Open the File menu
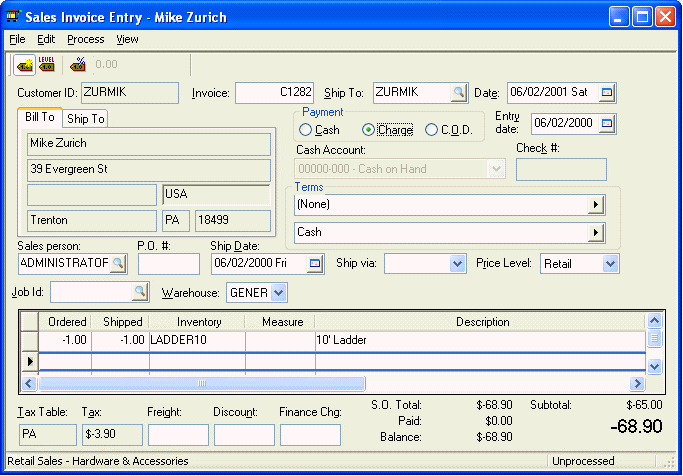 click(17, 39)
